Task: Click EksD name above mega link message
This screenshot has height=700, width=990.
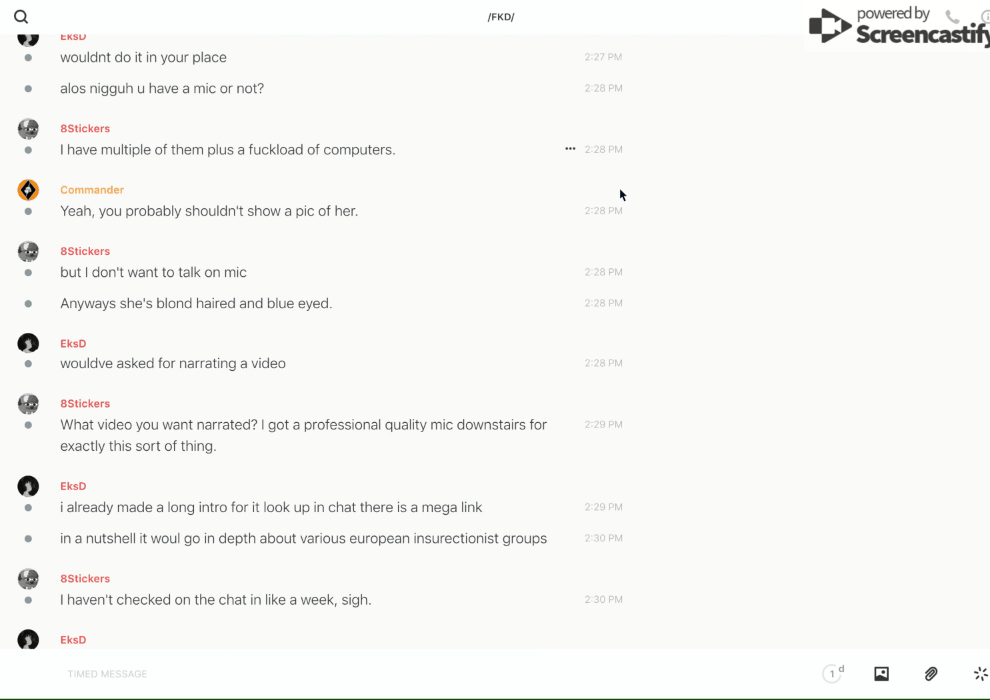Action: [x=73, y=486]
